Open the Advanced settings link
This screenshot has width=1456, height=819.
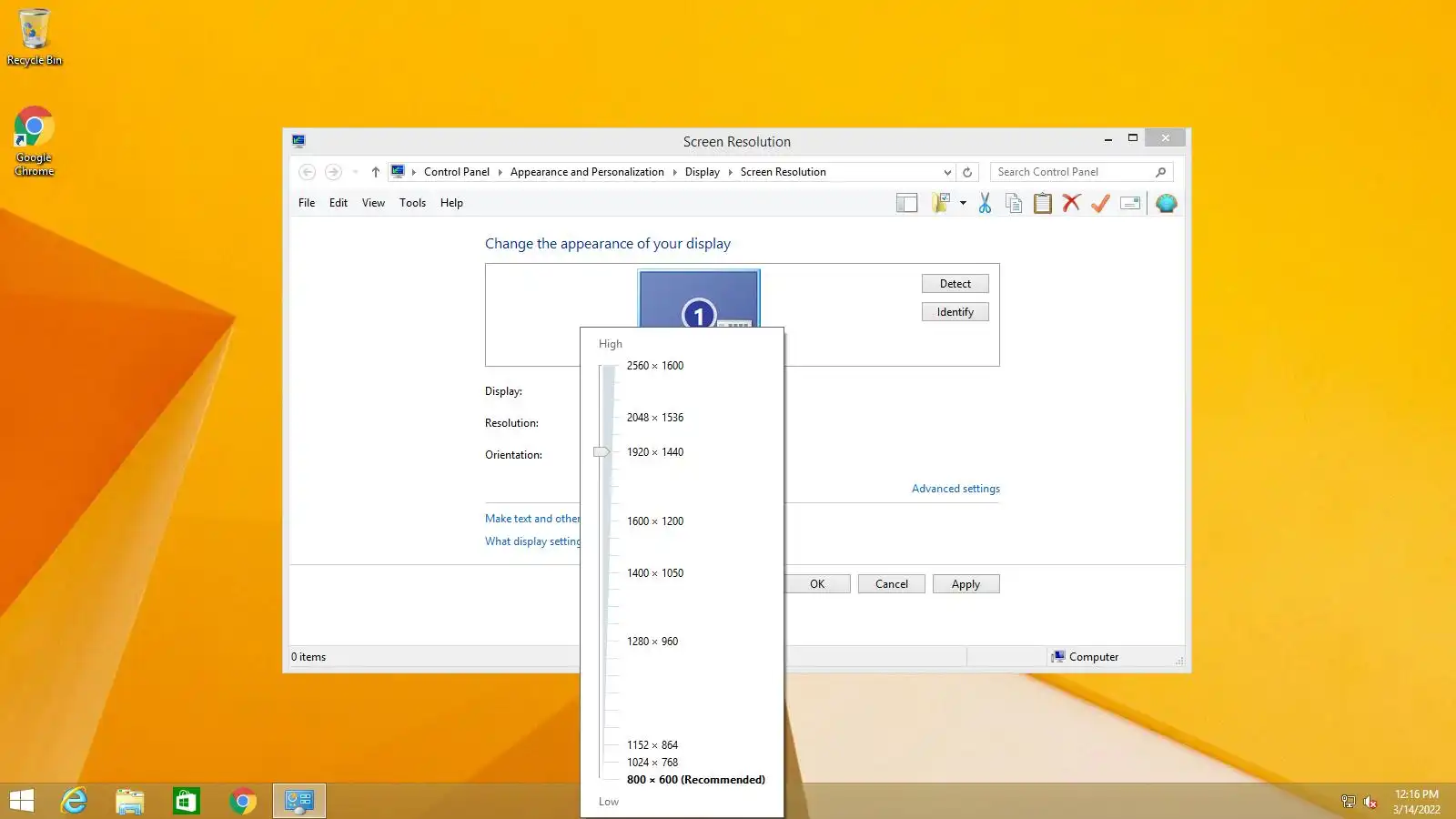pos(955,489)
